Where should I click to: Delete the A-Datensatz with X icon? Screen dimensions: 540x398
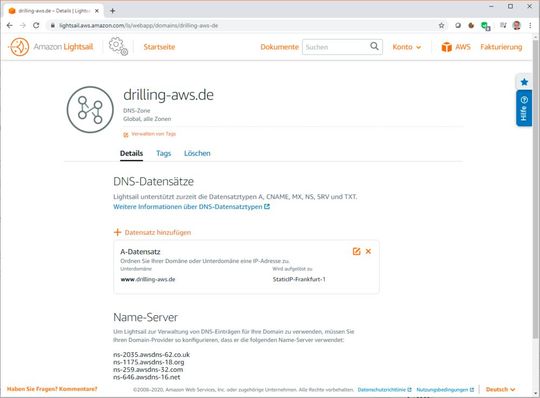point(368,251)
